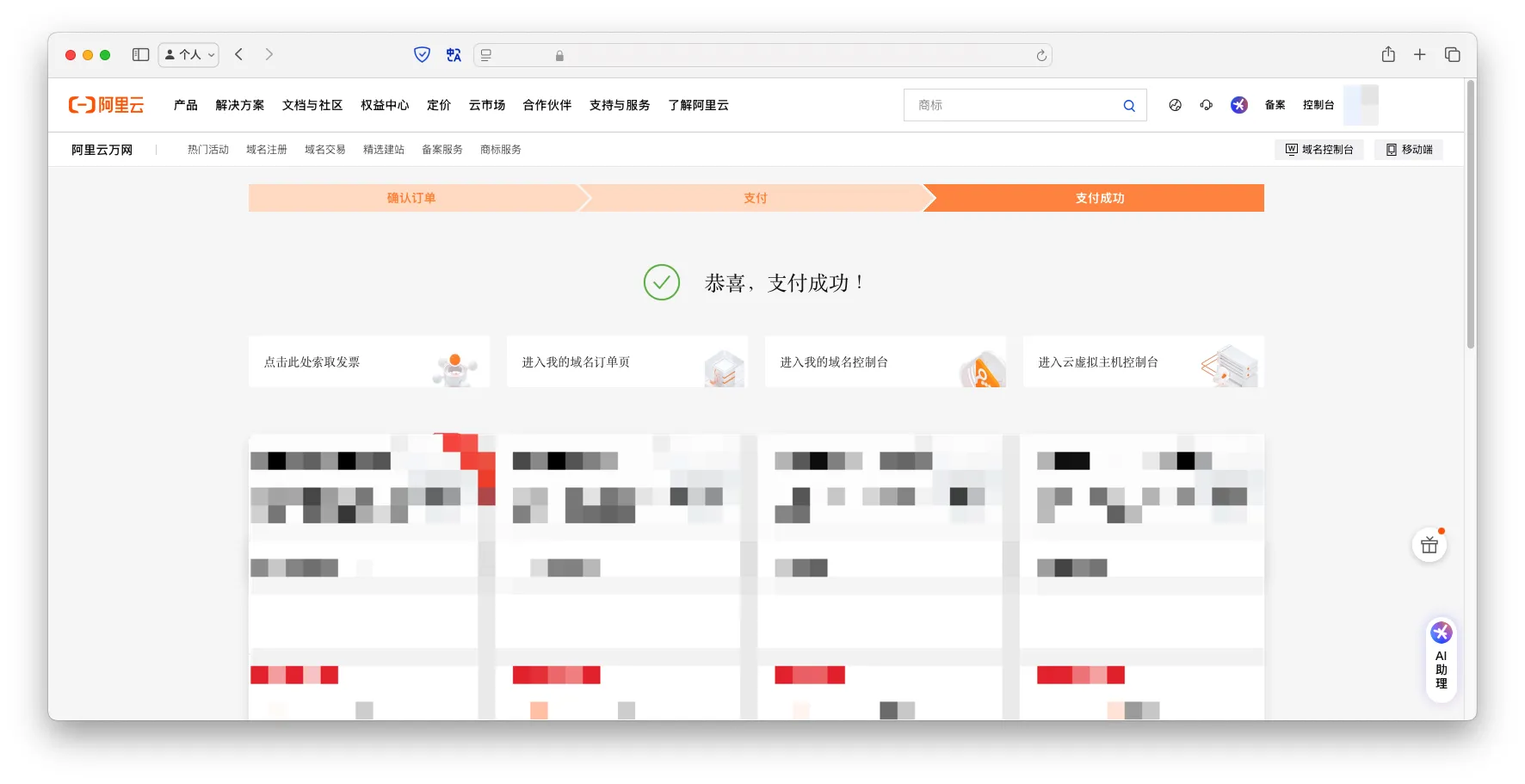Open the 域名注册 sub-navigation item
The height and width of the screenshot is (784, 1525).
coord(266,150)
